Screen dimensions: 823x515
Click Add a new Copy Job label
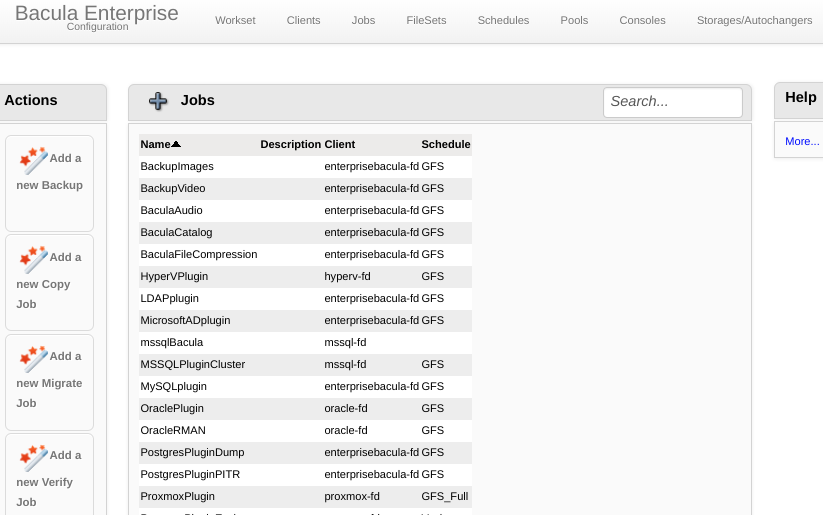point(49,281)
